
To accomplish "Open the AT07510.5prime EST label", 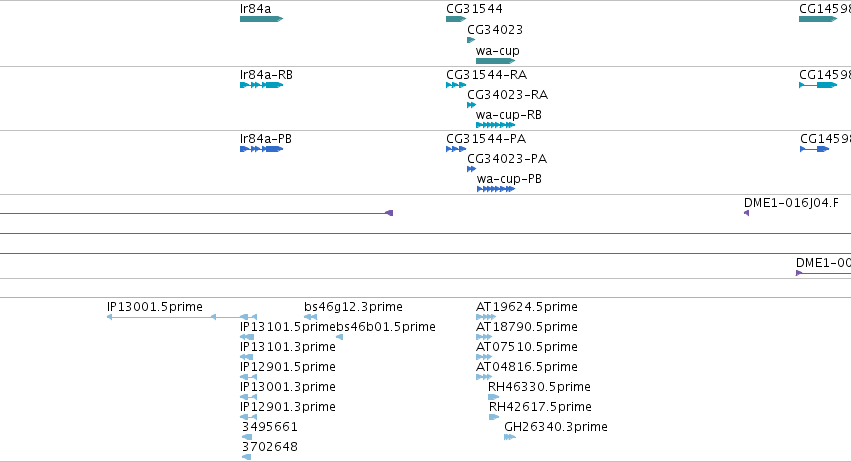I will [526, 346].
